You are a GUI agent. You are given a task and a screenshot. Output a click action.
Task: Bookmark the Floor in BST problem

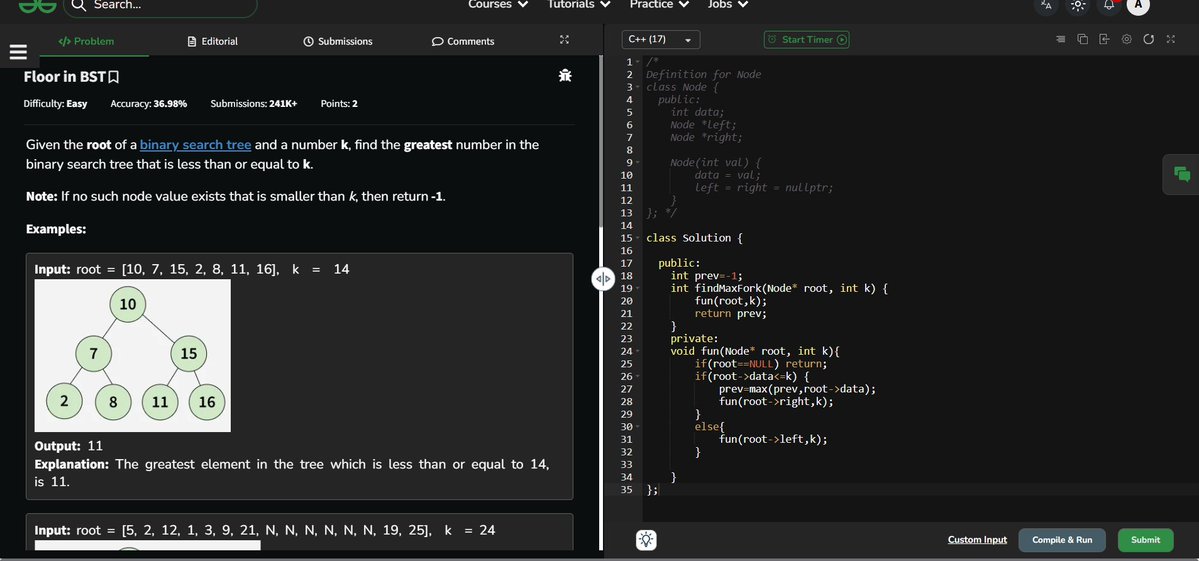tap(114, 76)
